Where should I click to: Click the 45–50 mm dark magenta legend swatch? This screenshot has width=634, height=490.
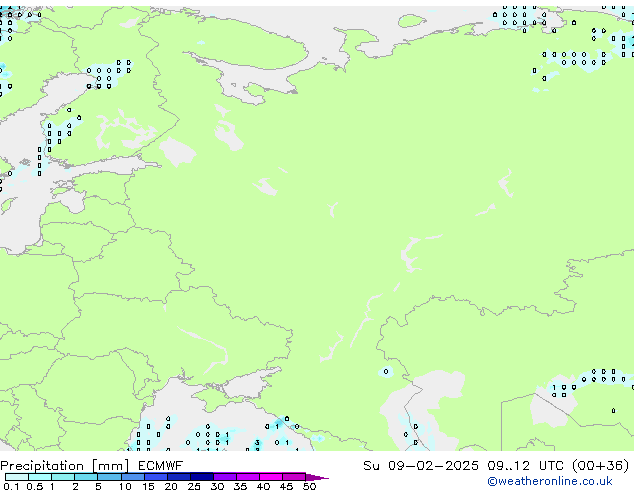294,477
